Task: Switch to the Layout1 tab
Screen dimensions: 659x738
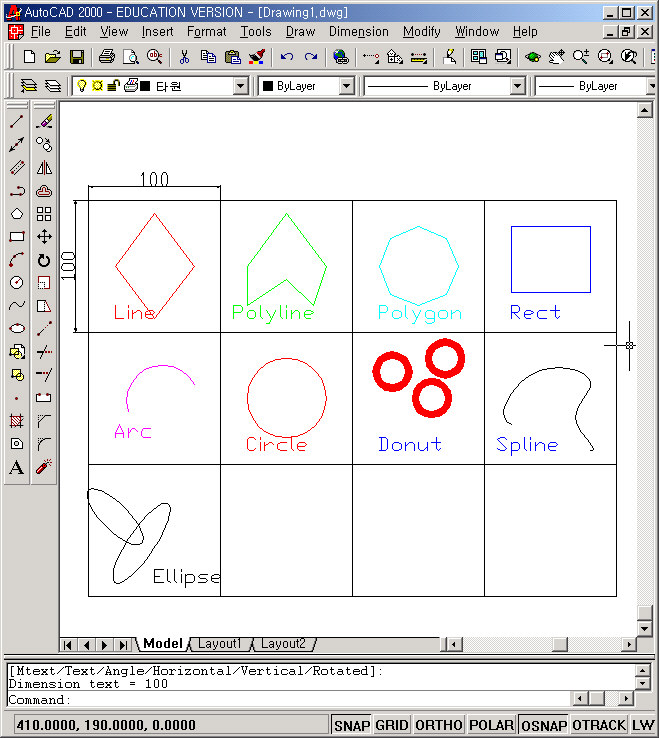Action: [x=219, y=643]
